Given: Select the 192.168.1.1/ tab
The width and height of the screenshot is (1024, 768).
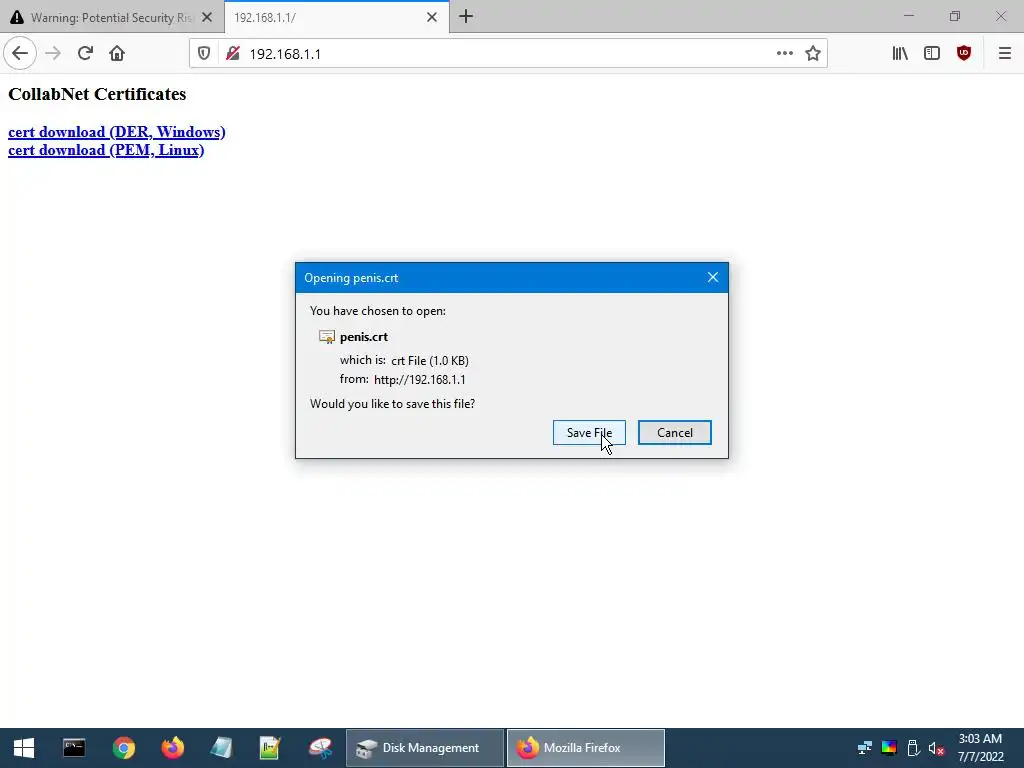Looking at the screenshot, I should pyautogui.click(x=337, y=18).
